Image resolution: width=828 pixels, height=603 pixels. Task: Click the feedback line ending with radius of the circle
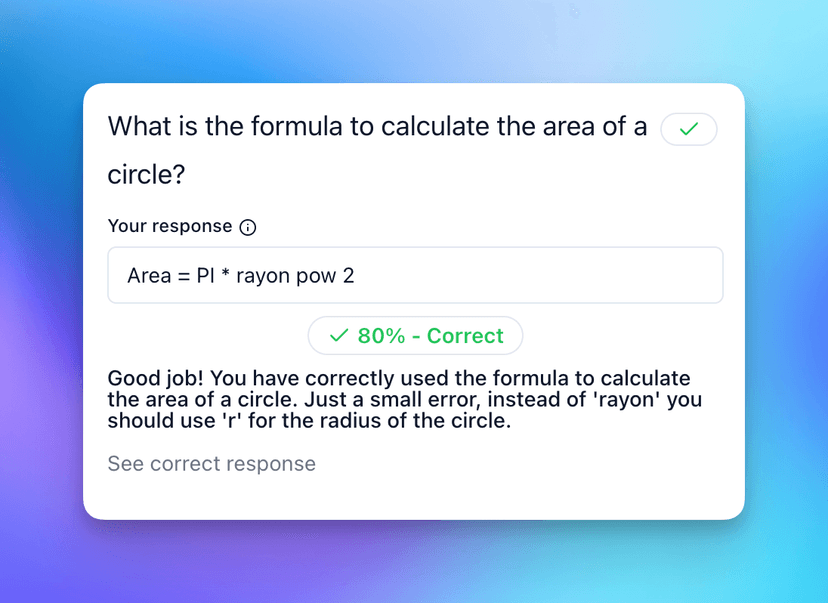click(309, 421)
